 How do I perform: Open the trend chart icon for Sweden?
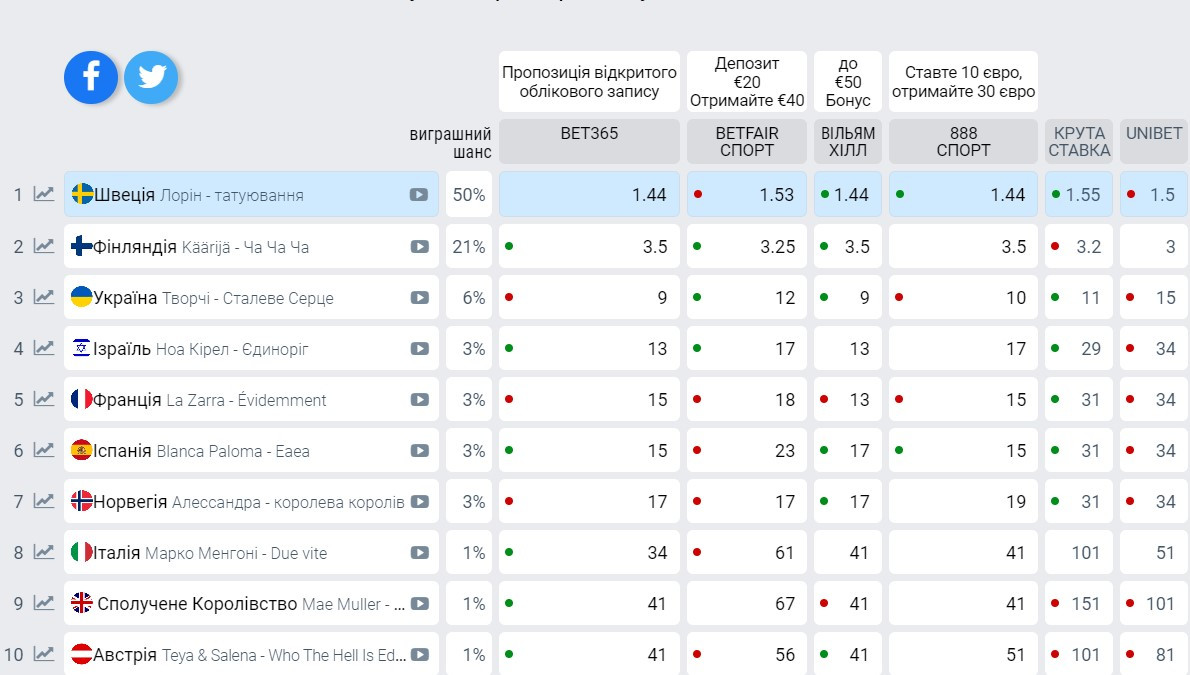click(x=44, y=195)
